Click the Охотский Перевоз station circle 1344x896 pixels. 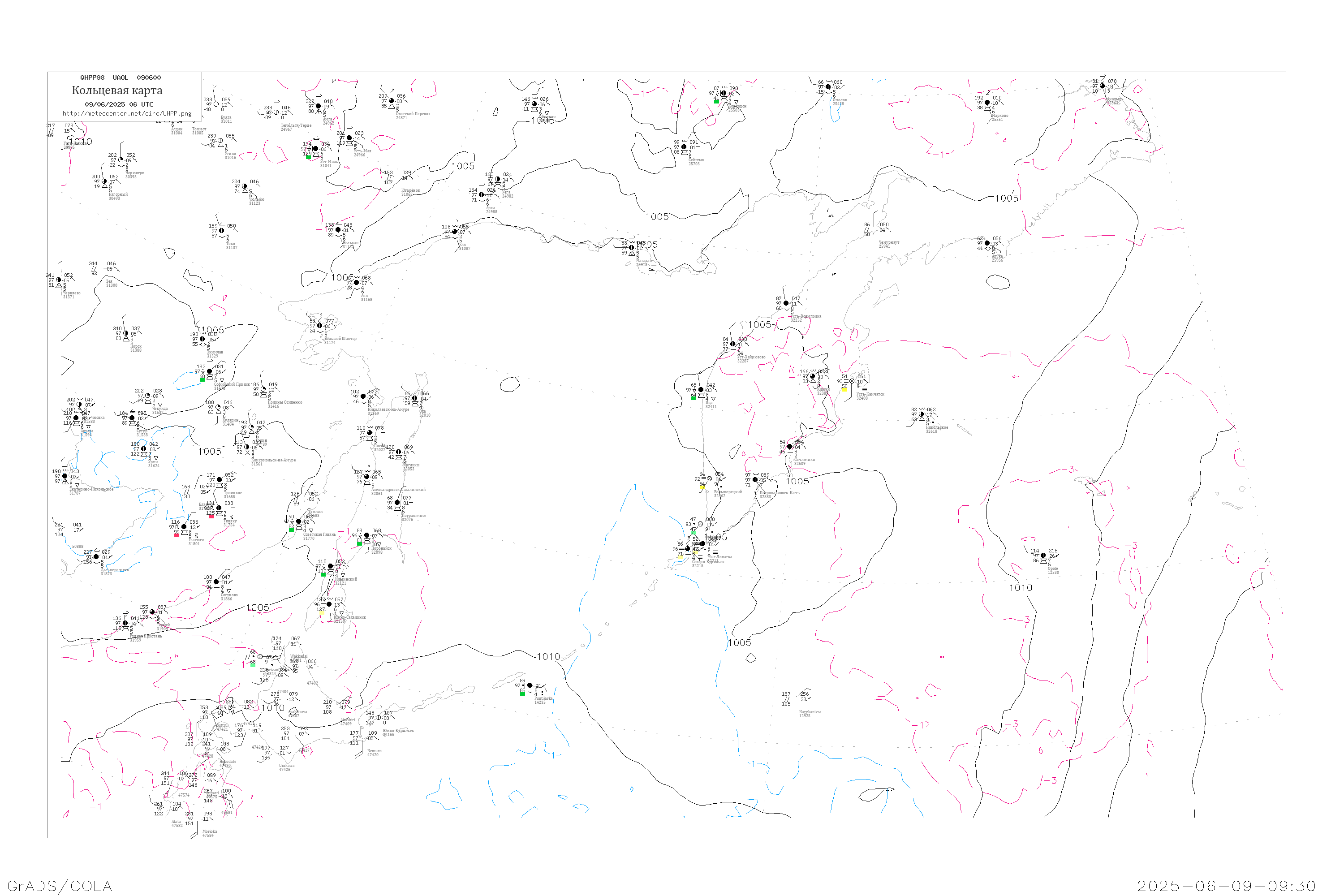pyautogui.click(x=392, y=101)
